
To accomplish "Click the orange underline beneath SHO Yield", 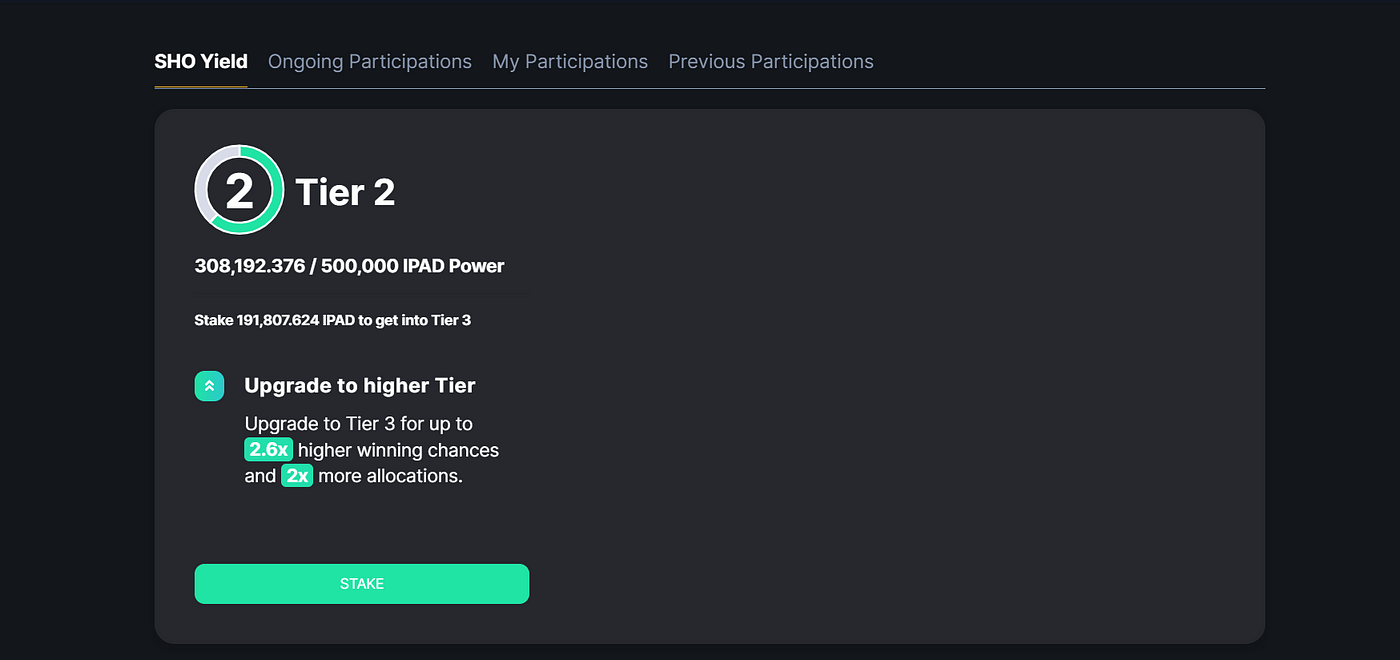I will tap(201, 87).
